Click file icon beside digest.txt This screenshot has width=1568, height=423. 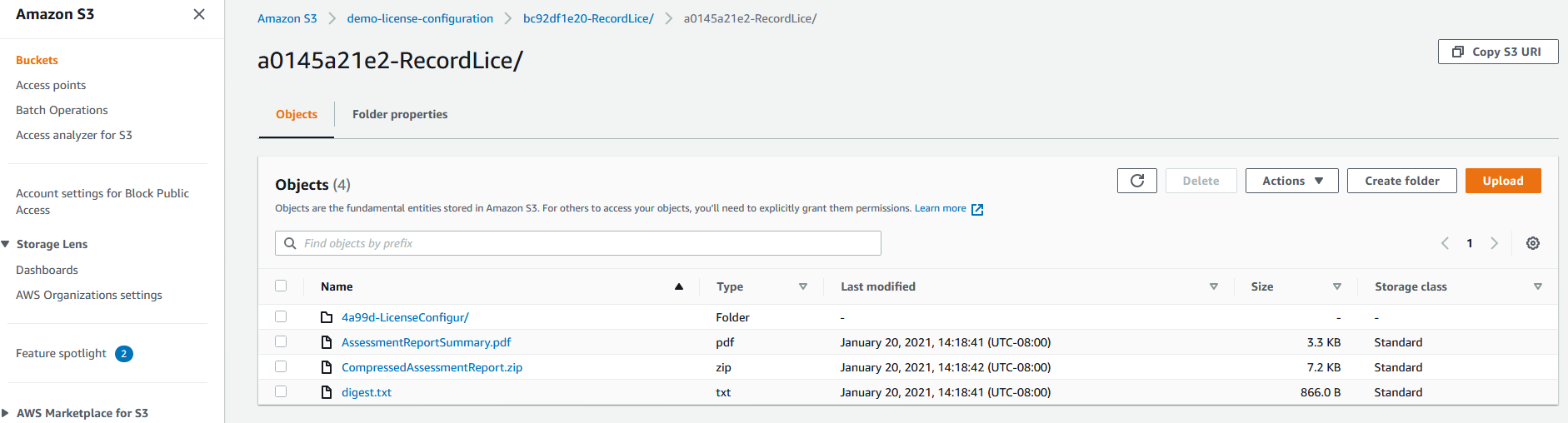[x=327, y=392]
